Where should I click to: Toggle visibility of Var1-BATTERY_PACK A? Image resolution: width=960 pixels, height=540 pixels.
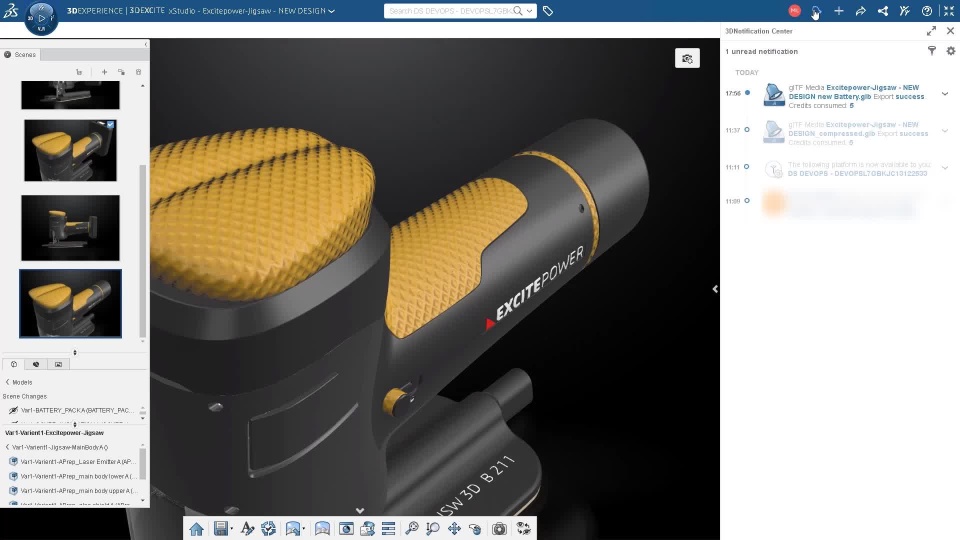13,410
